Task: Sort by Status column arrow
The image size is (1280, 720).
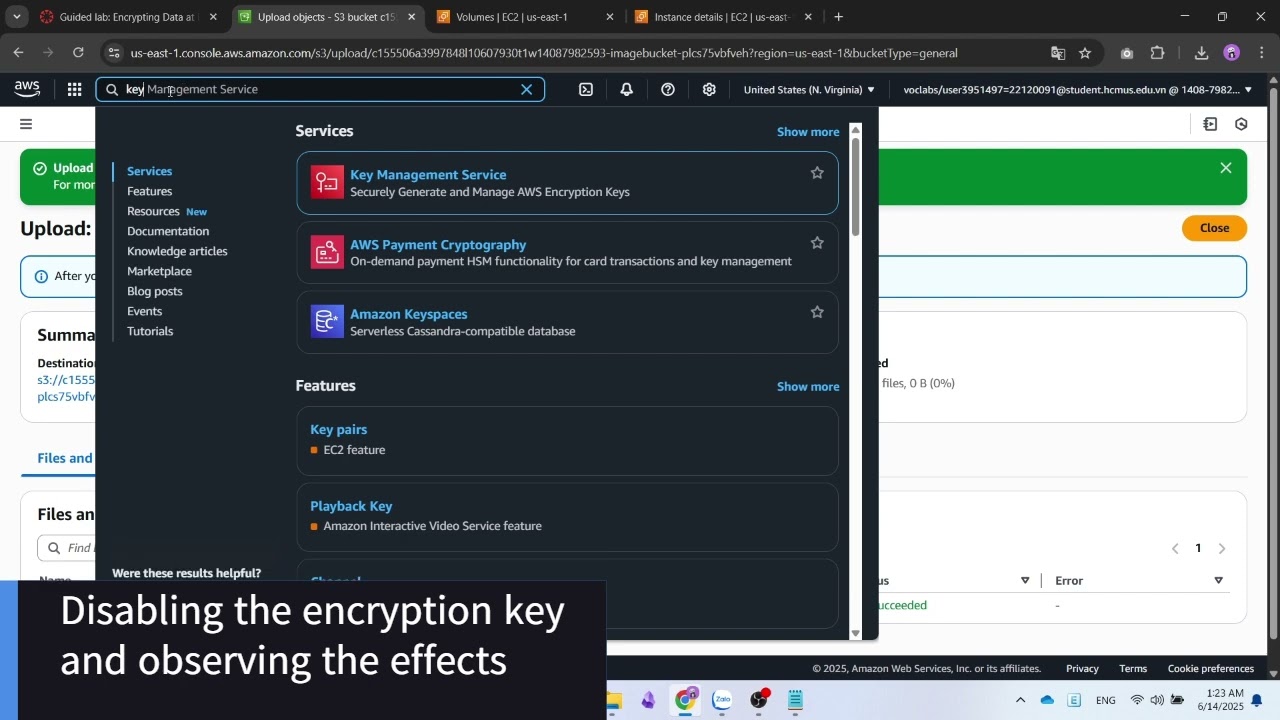Action: click(x=1025, y=580)
